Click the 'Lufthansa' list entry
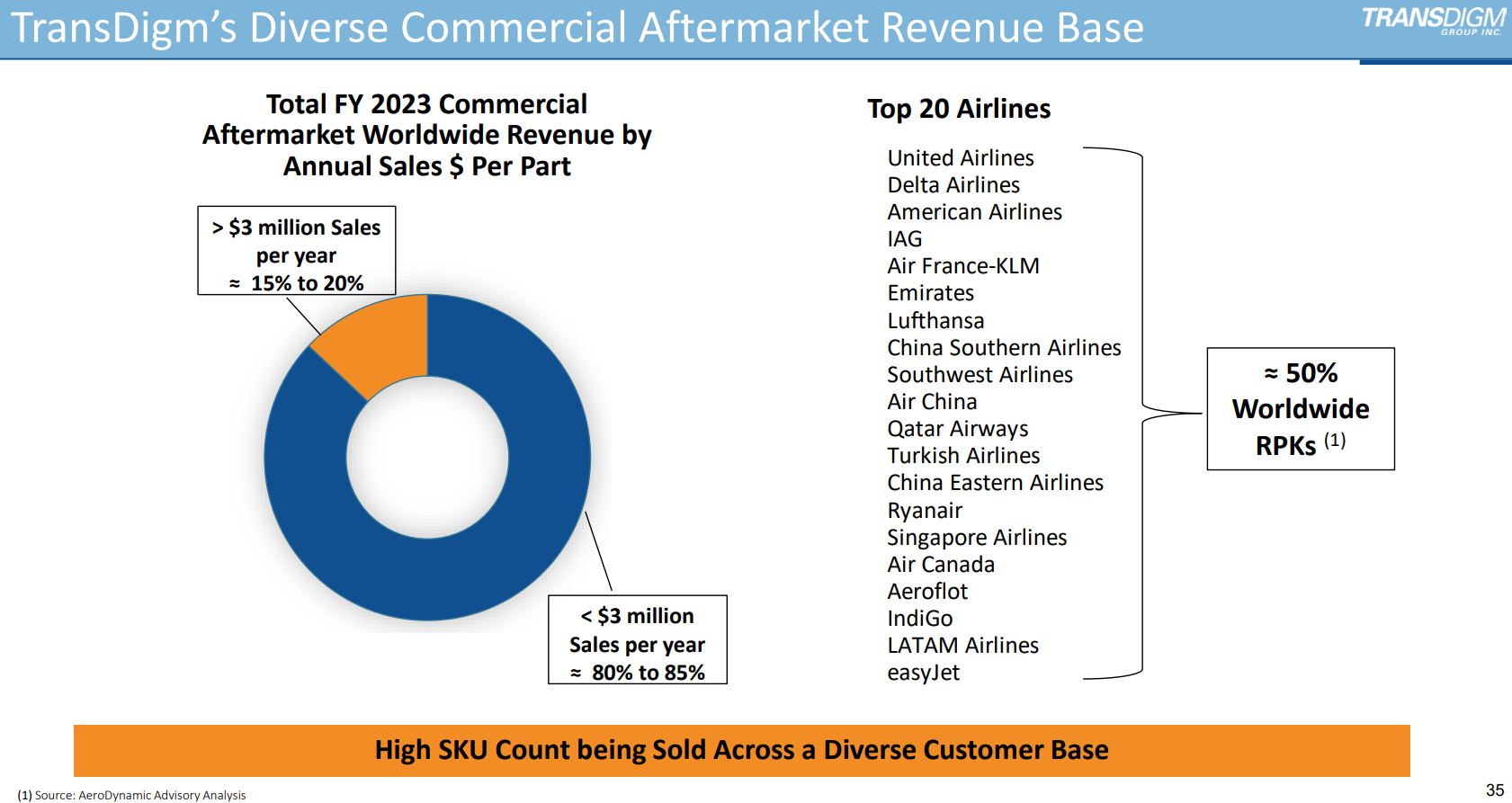 point(935,321)
